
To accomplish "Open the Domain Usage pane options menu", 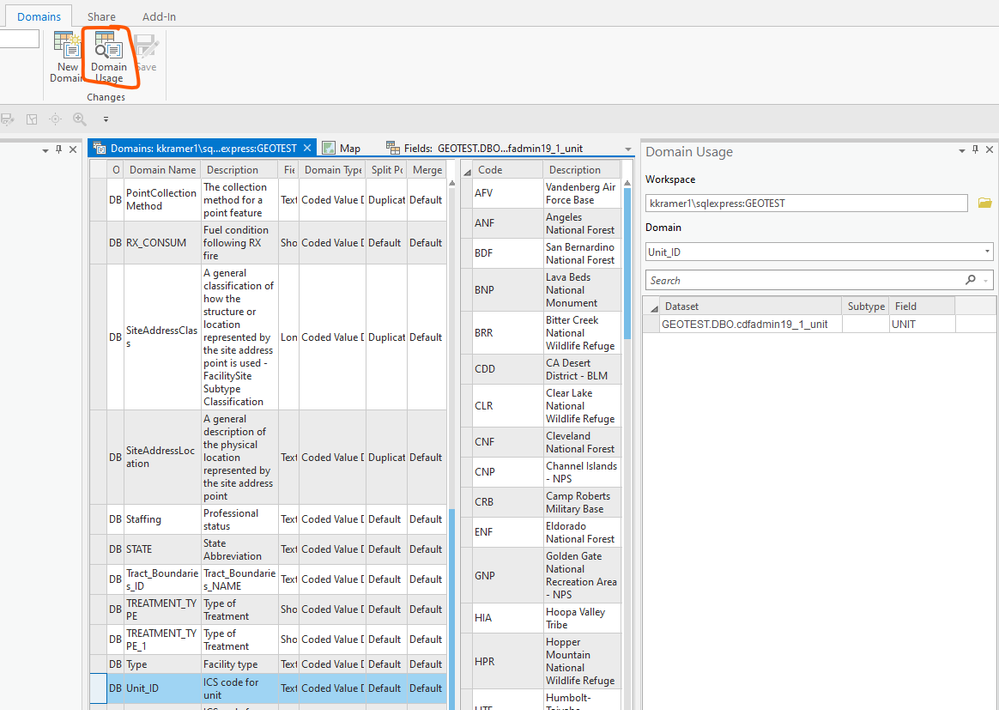I will [962, 151].
